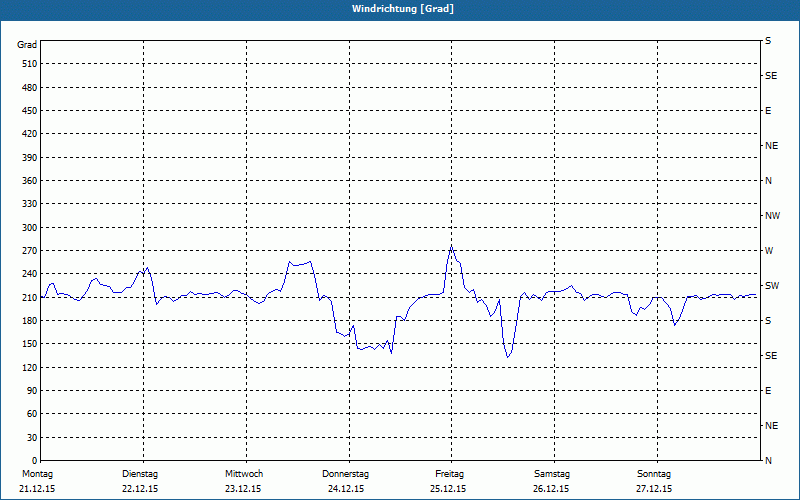This screenshot has width=800, height=500.
Task: Select the 180 degree y-axis label
Action: point(28,321)
